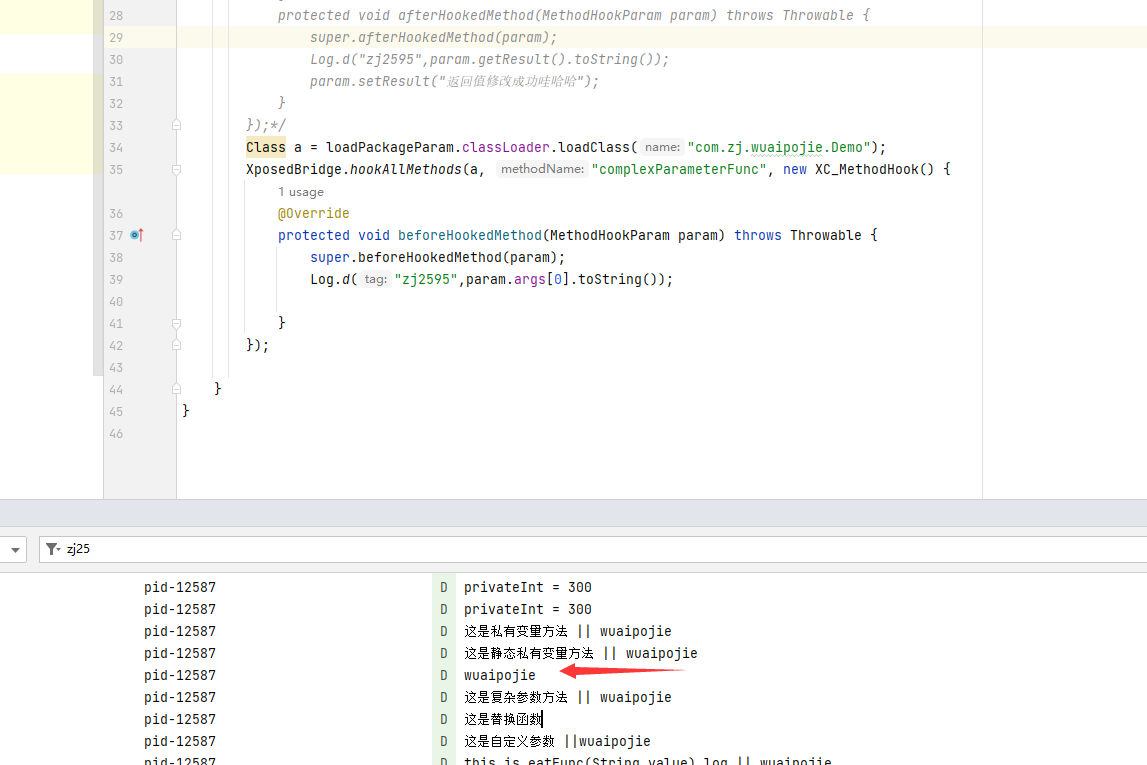1147x765 pixels.
Task: Click the 'tag:' inlay hint in Log.d
Action: [375, 280]
